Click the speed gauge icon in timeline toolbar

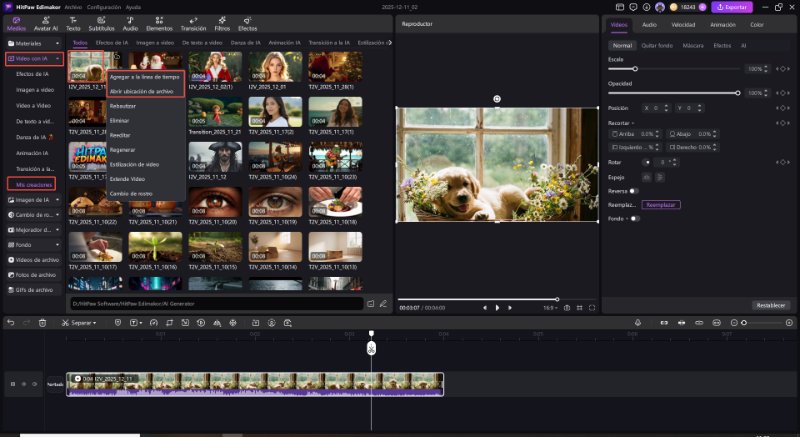tap(154, 323)
